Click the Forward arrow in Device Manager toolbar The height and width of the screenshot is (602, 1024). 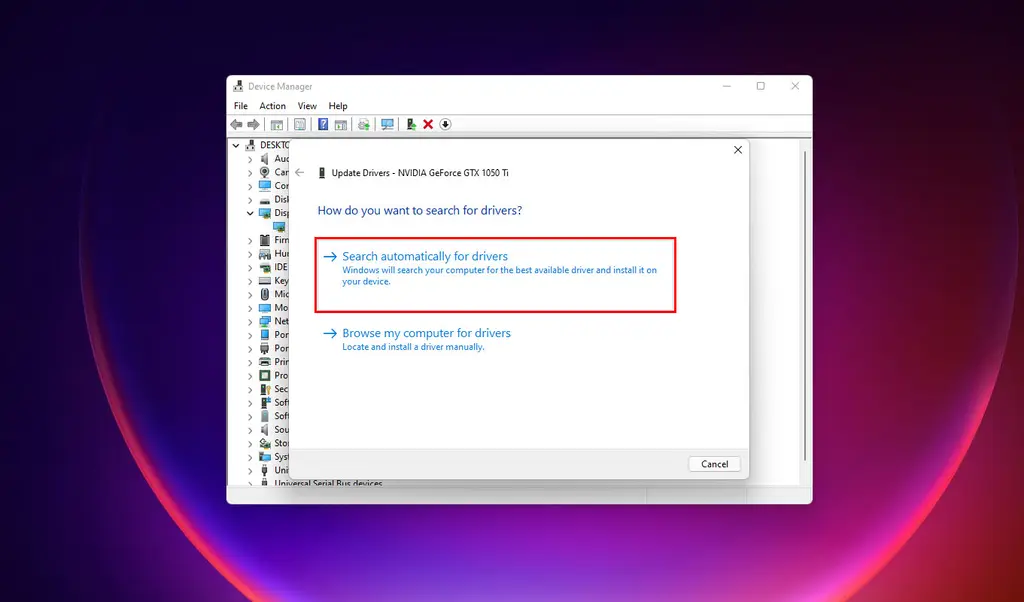coord(253,124)
